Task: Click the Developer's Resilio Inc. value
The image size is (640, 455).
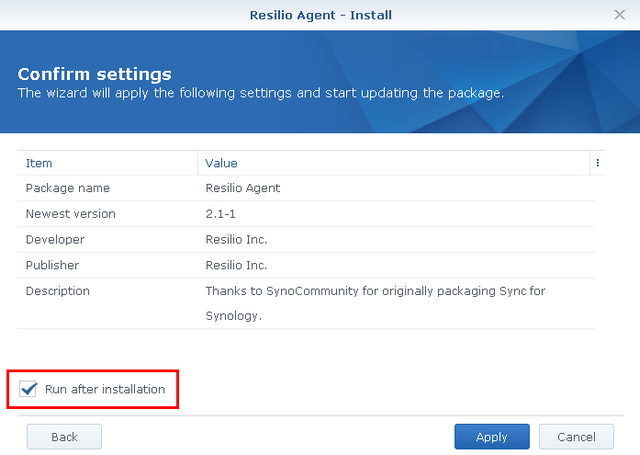Action: (236, 240)
